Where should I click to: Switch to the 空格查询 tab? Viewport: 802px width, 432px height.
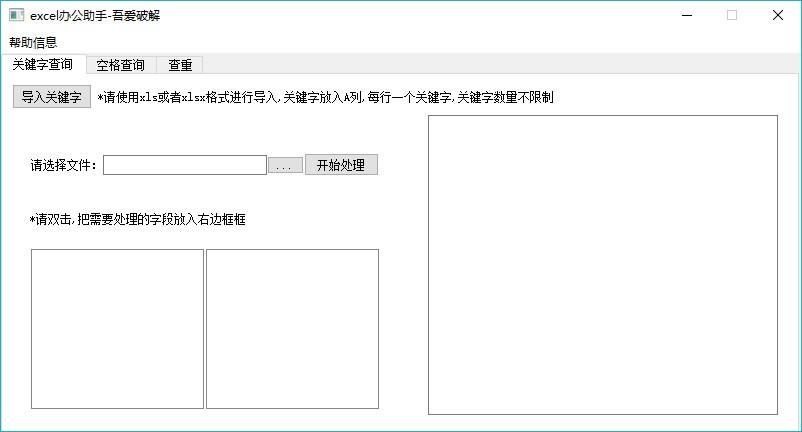point(121,65)
